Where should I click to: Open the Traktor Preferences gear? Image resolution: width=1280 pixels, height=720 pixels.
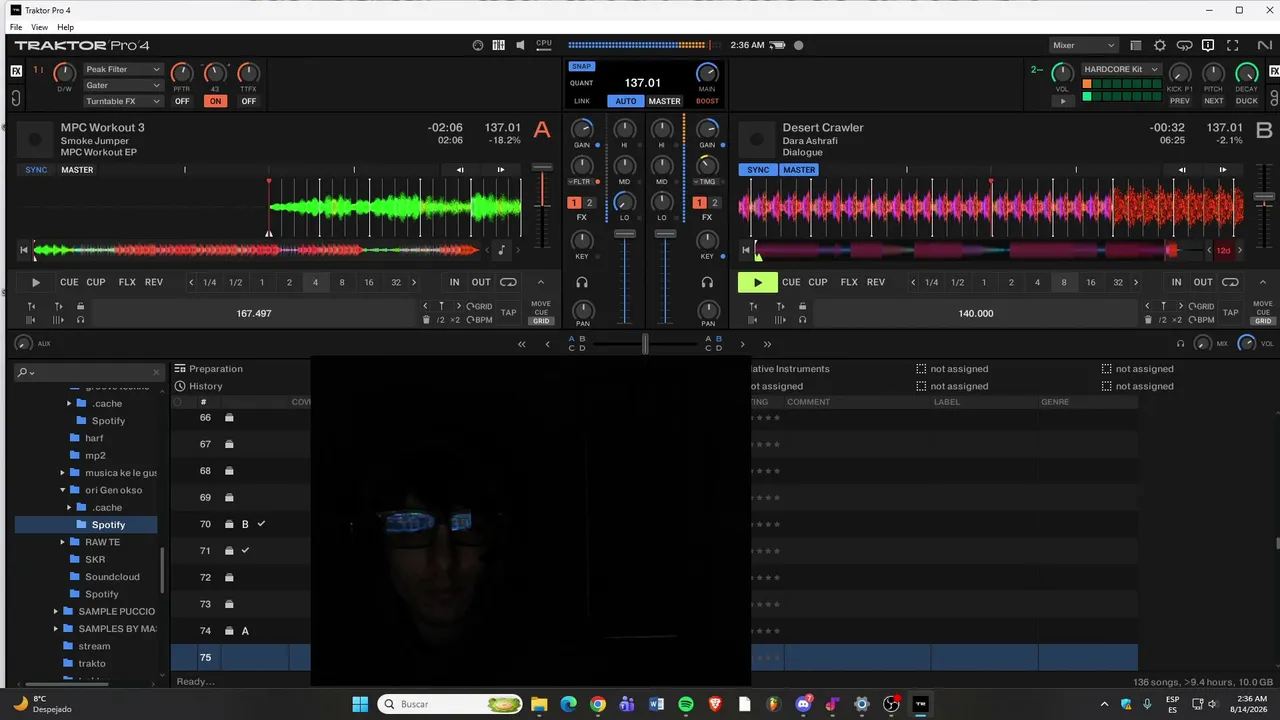pos(1160,45)
